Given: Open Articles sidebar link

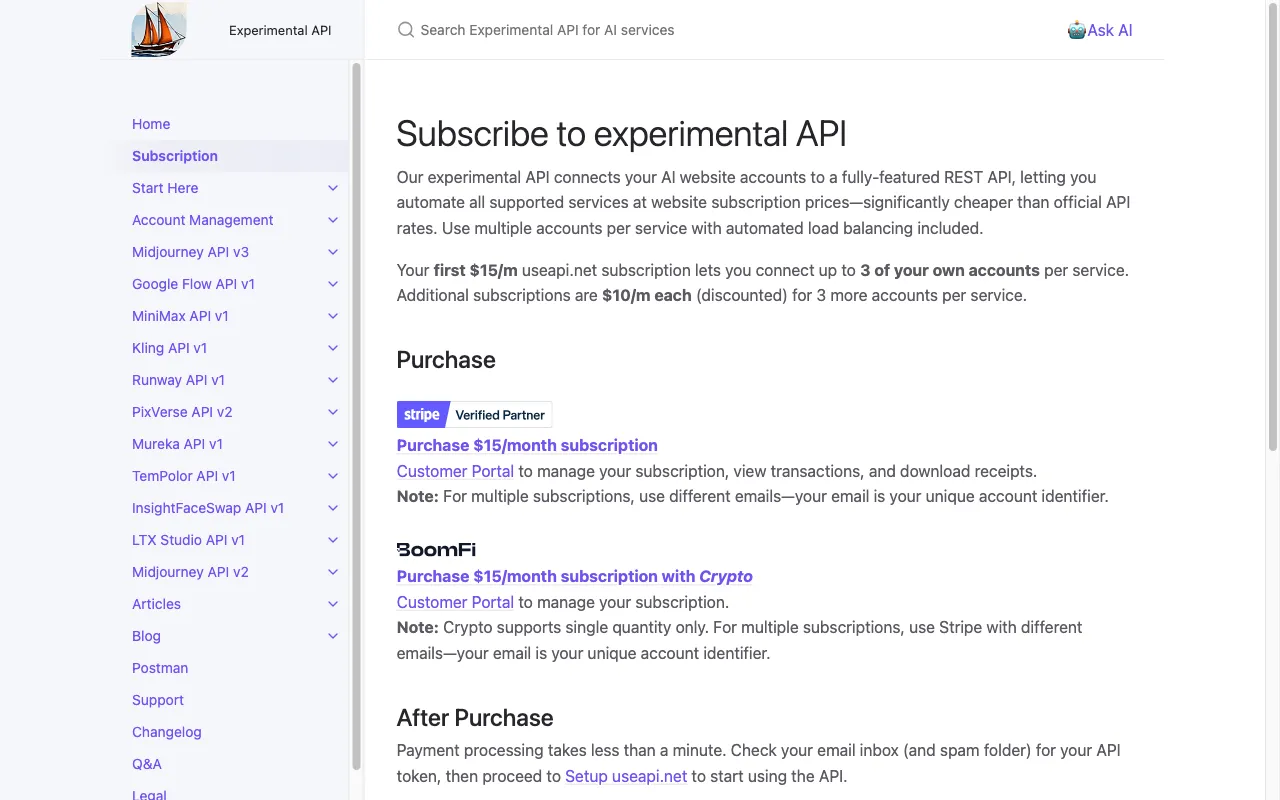Looking at the screenshot, I should (x=156, y=604).
